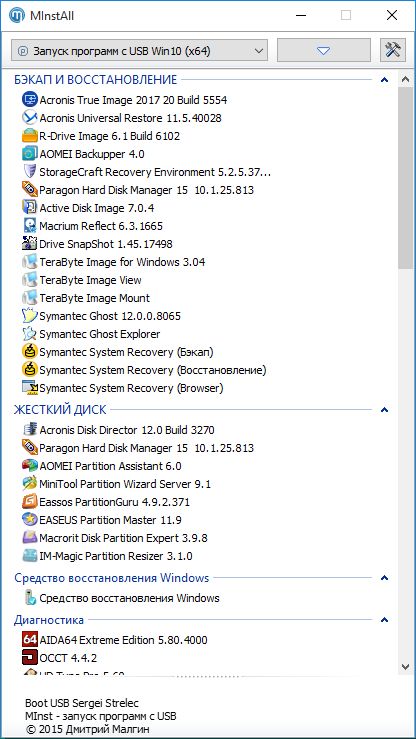Click the IM-Magic Partition Resizer icon
416x739 pixels.
point(30,556)
